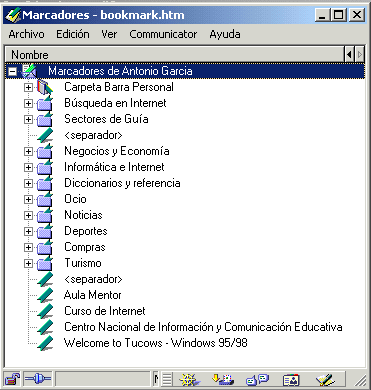This screenshot has height=390, width=371.
Task: Click the Búsqueda en Internet folder icon
Action: coord(45,103)
